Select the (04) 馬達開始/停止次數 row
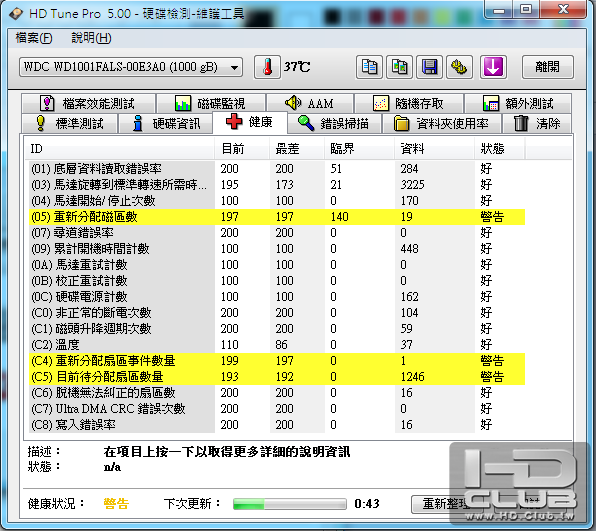Viewport: 596px width, 531px height. pyautogui.click(x=277, y=201)
